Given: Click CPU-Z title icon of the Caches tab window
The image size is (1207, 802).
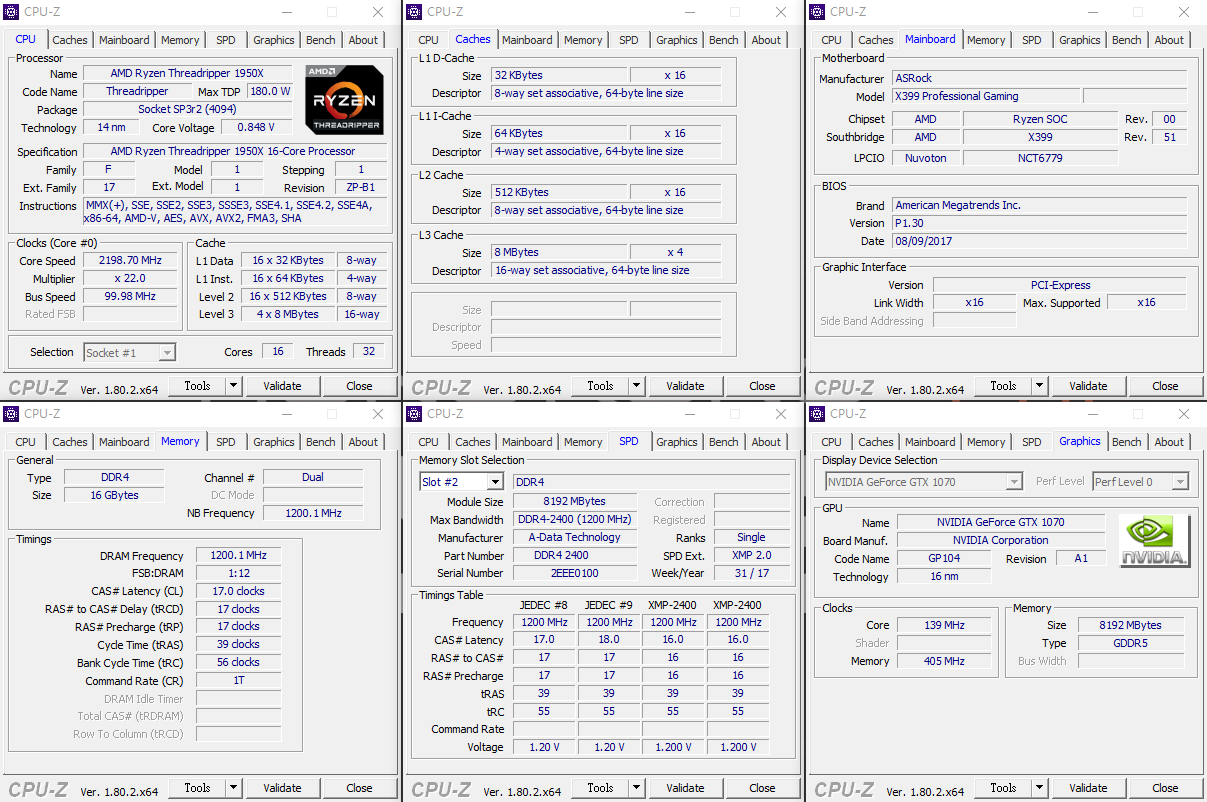Looking at the screenshot, I should pyautogui.click(x=414, y=12).
